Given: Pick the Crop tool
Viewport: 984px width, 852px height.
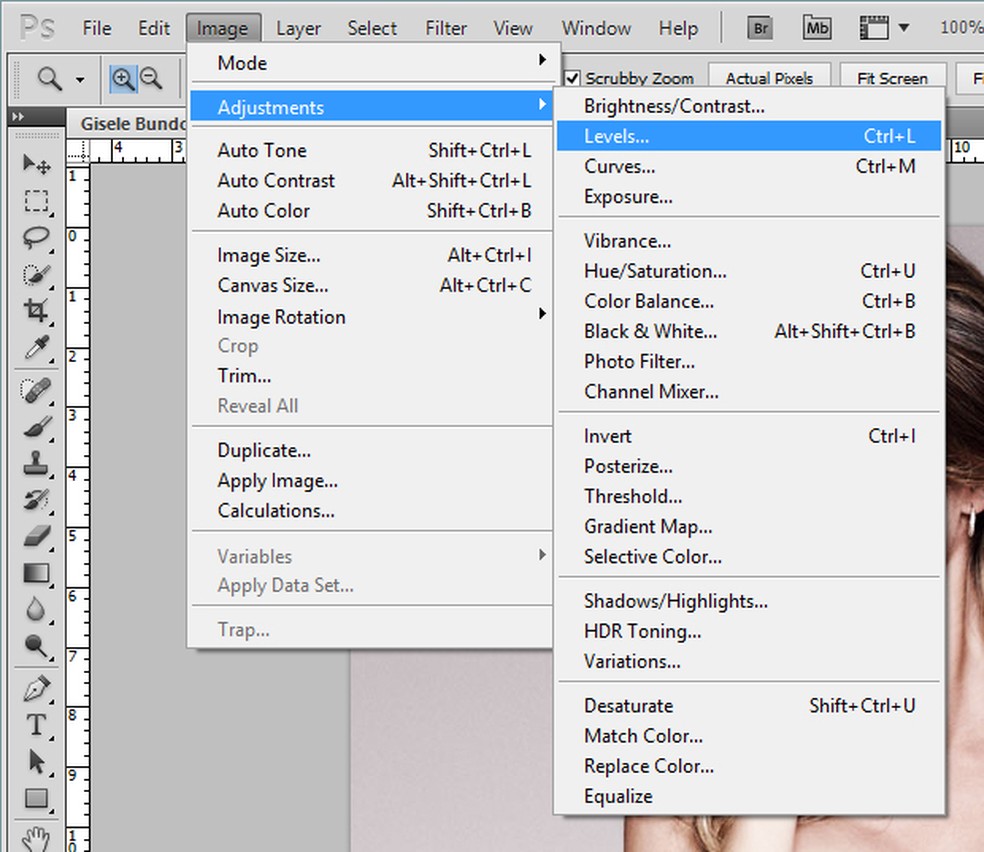Looking at the screenshot, I should pyautogui.click(x=37, y=311).
